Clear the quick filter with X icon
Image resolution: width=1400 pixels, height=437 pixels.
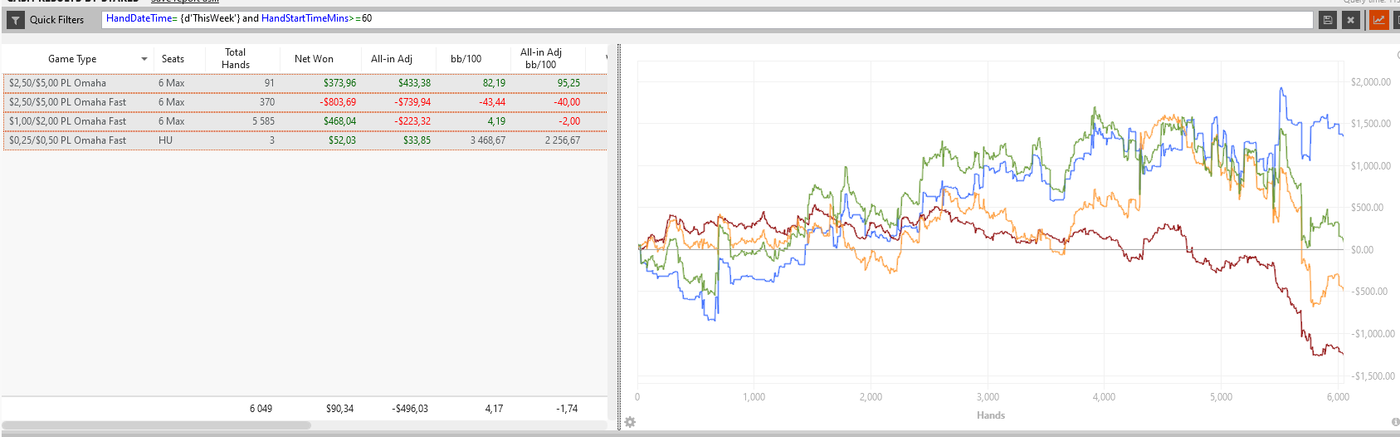click(x=1350, y=19)
